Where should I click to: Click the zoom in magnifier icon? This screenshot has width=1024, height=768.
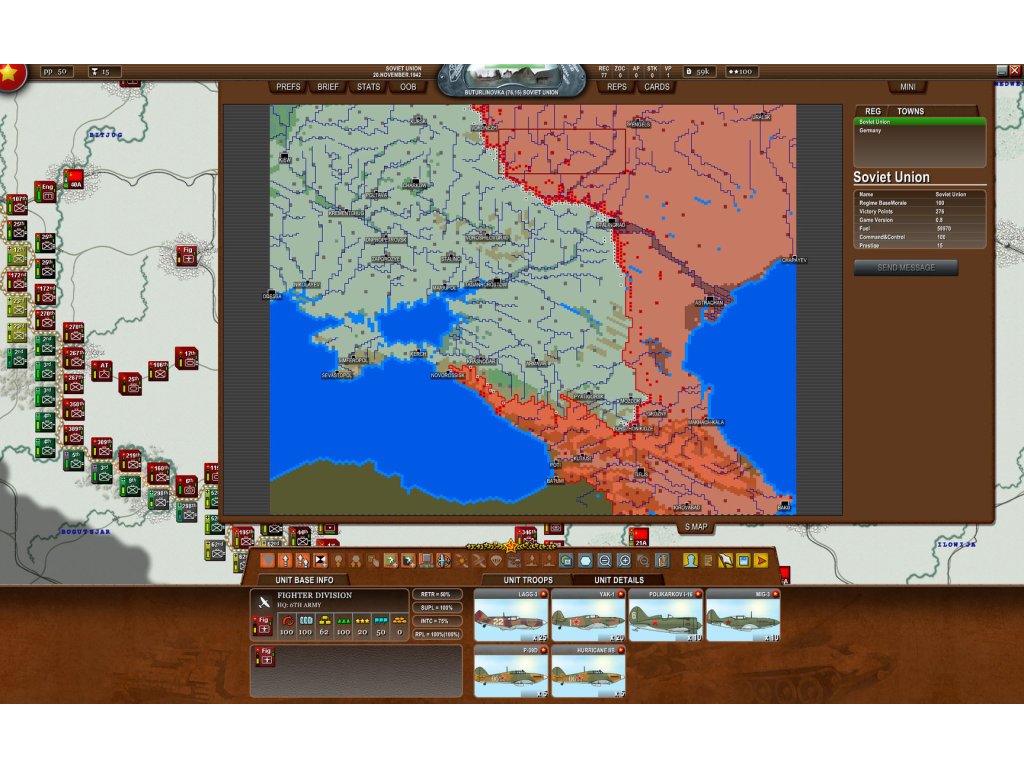[x=624, y=560]
